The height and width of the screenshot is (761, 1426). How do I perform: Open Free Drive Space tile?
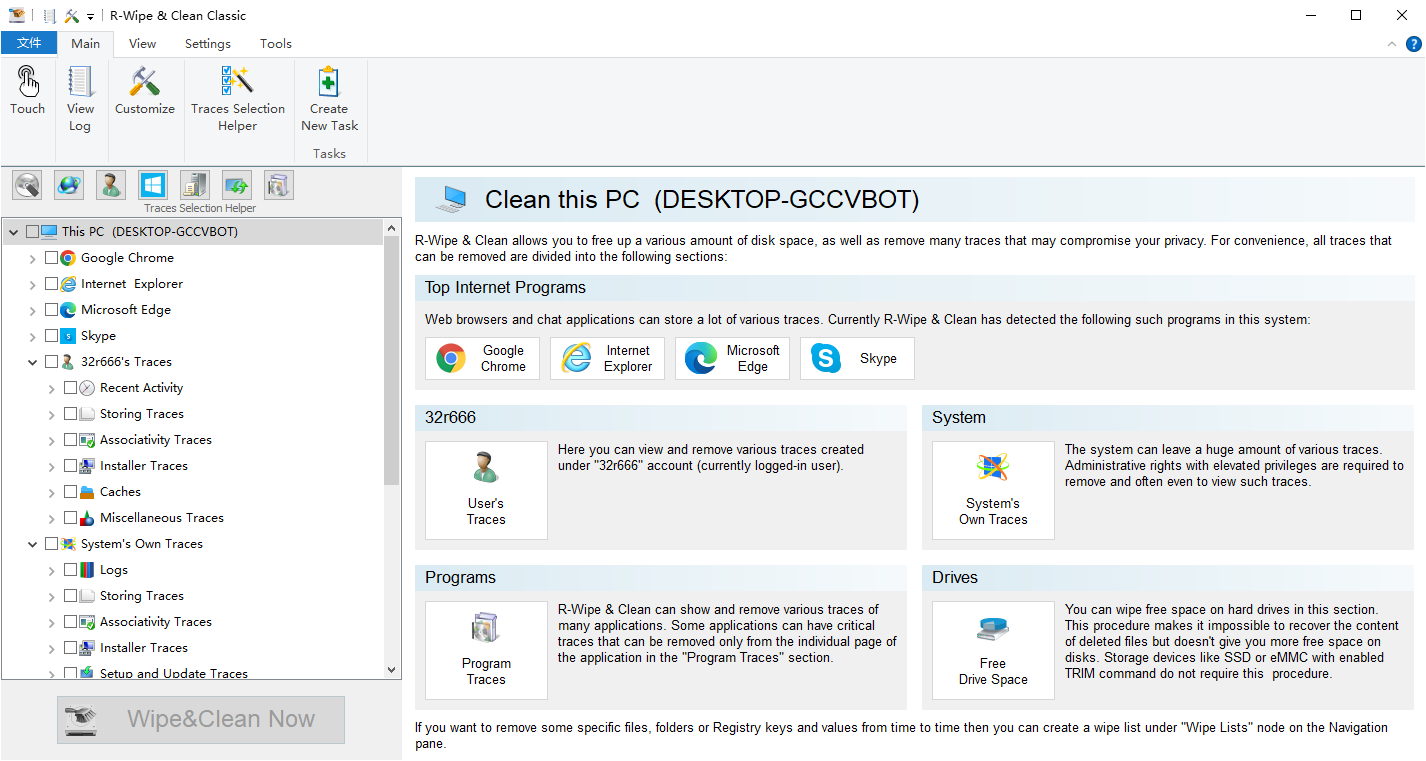[x=993, y=650]
